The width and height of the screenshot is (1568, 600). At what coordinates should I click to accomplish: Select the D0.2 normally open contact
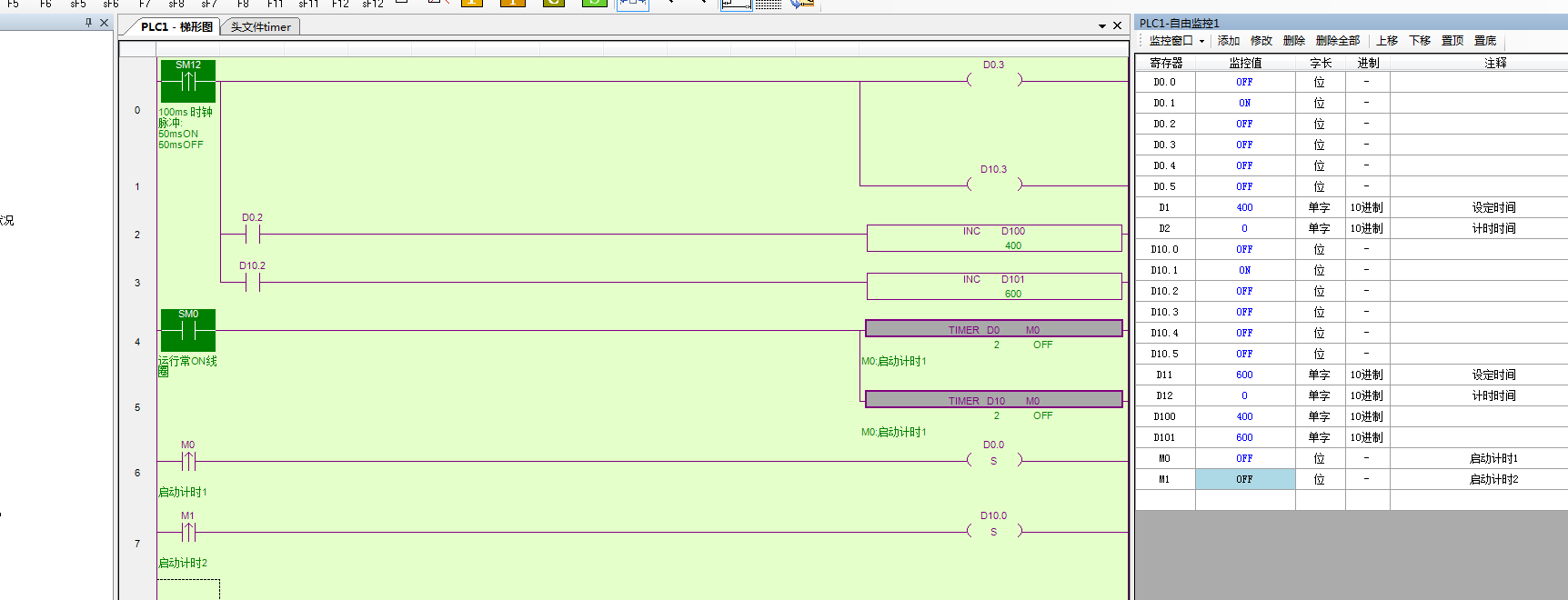click(252, 235)
